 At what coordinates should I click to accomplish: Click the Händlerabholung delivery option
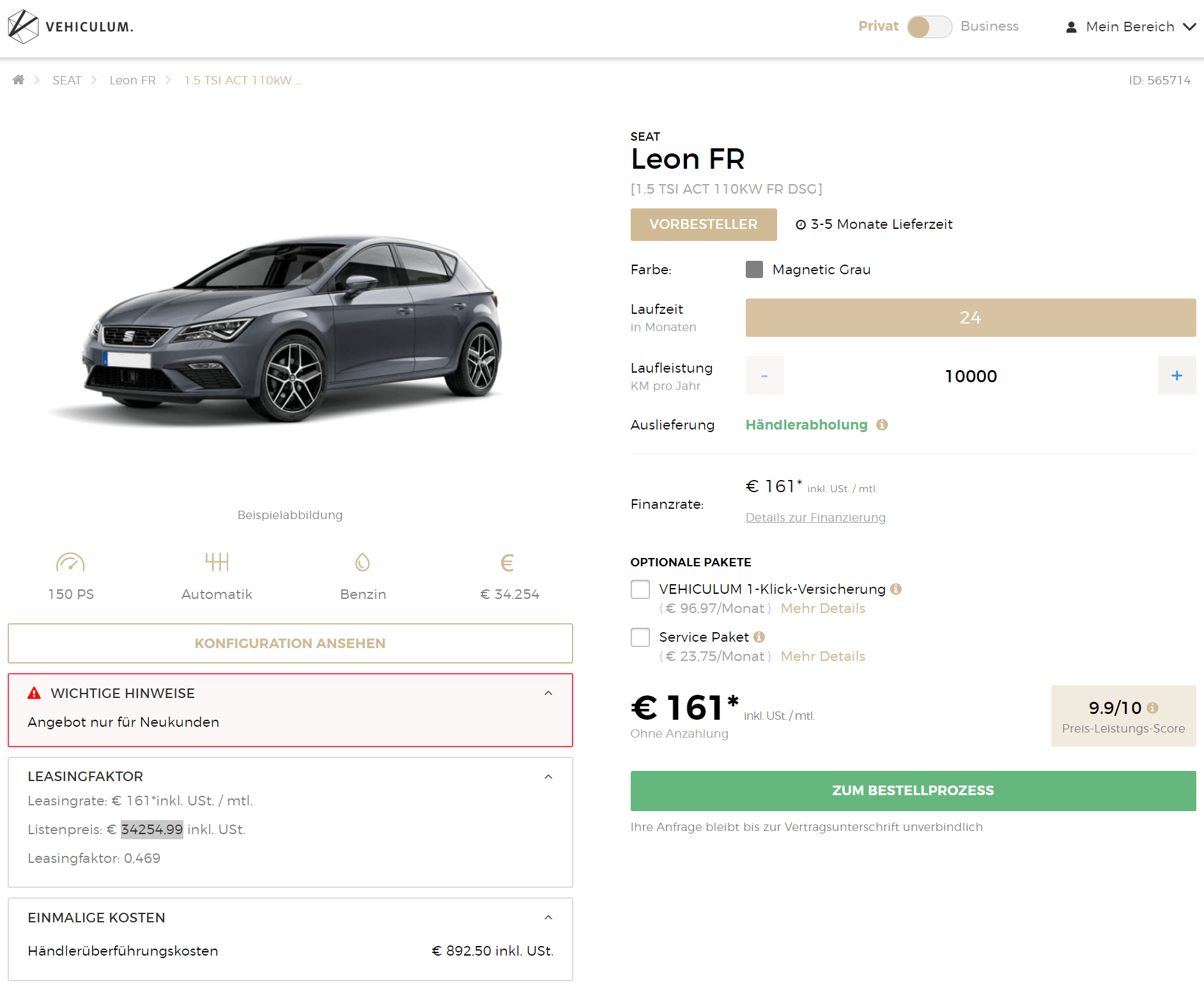(807, 425)
